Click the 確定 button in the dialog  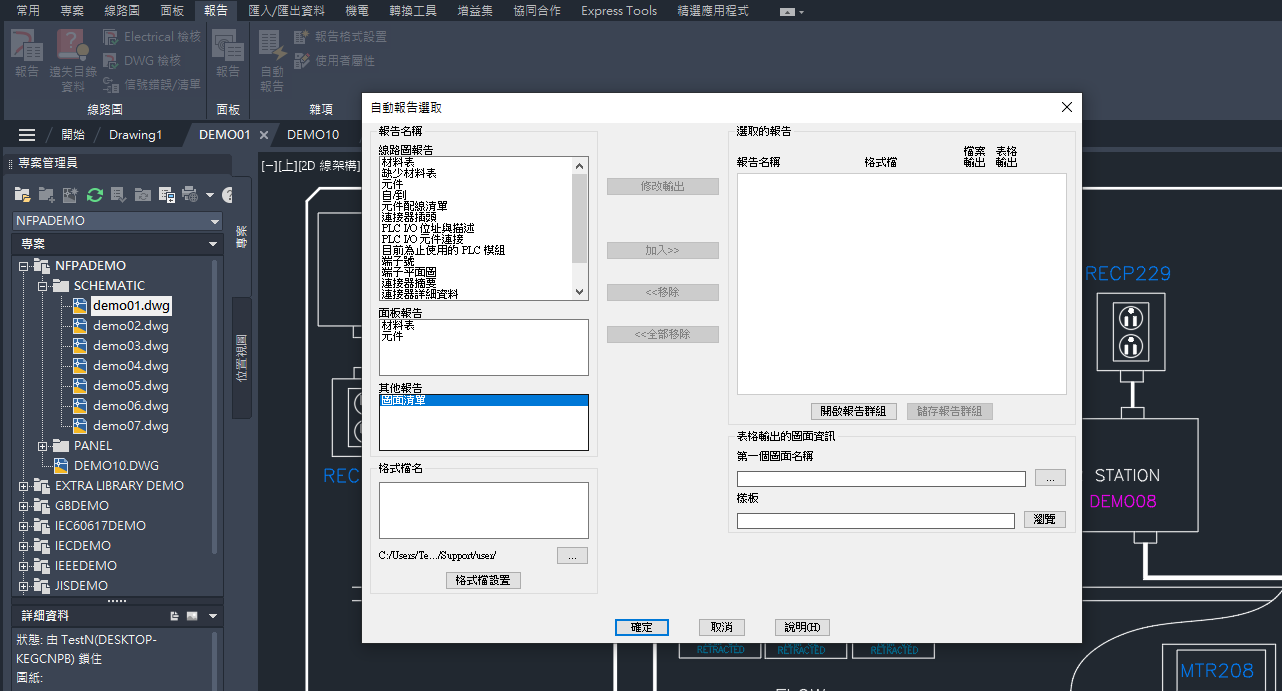641,627
